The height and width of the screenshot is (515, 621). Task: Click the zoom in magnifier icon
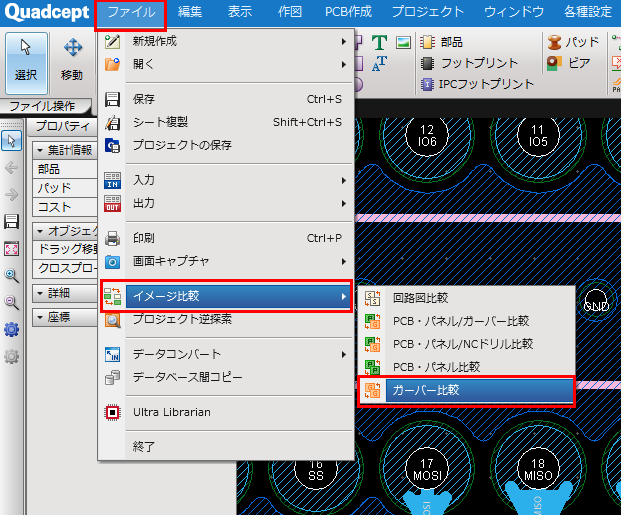click(11, 276)
